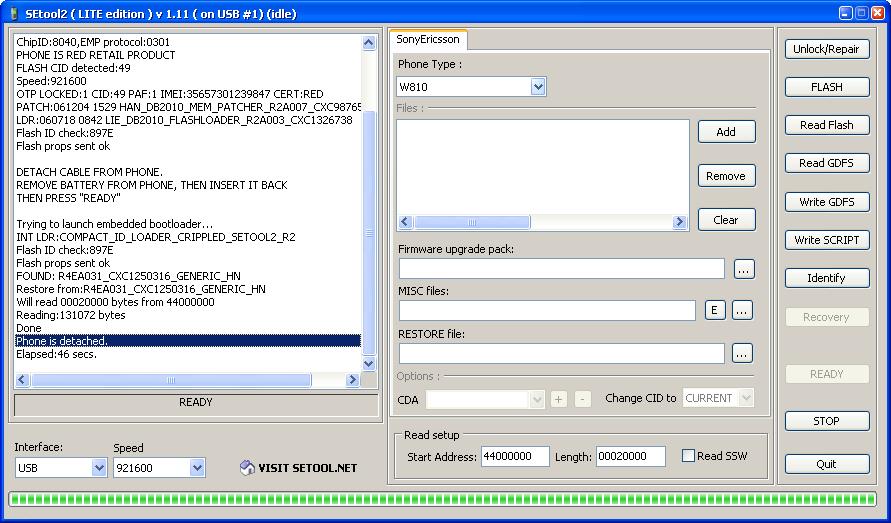Click the Files list scroll-right arrow
Viewport: 891px width, 523px height.
tap(679, 222)
